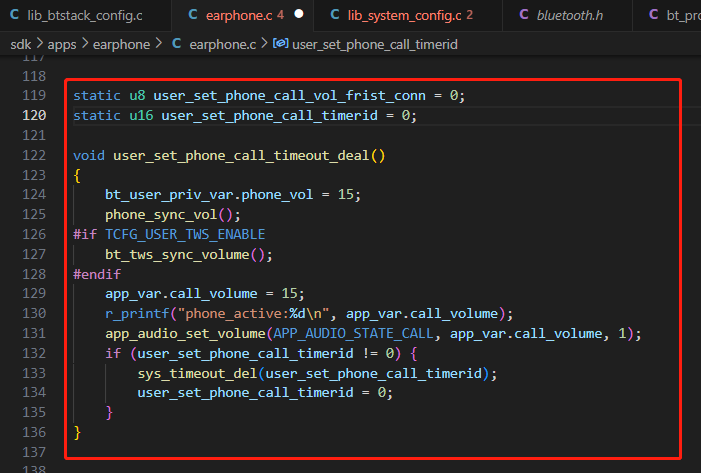Image resolution: width=701 pixels, height=473 pixels.
Task: Click user_set_phone_call_timerid declaration on line 120
Action: (270, 116)
